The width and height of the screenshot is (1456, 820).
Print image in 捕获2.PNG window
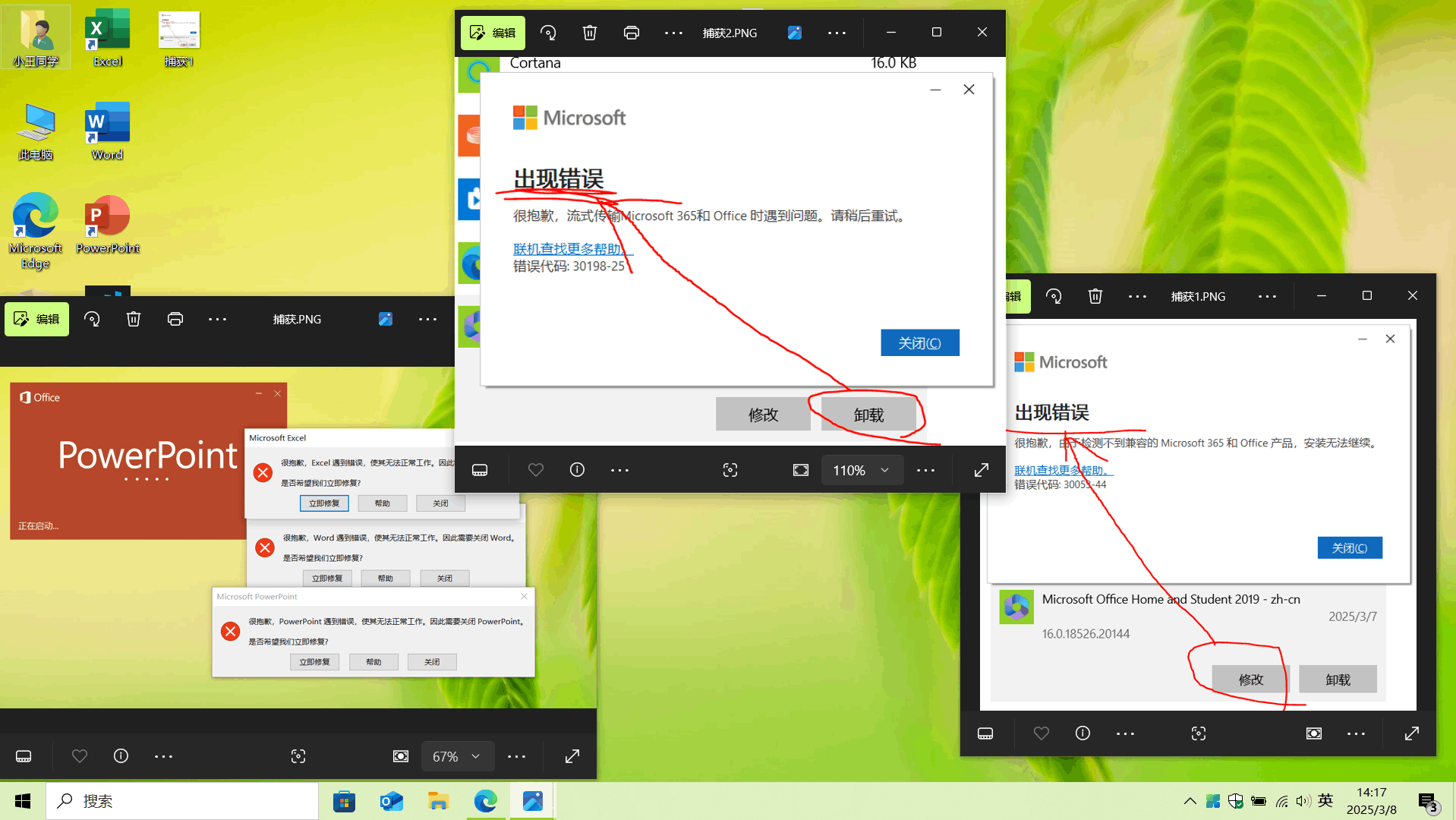coord(632,33)
